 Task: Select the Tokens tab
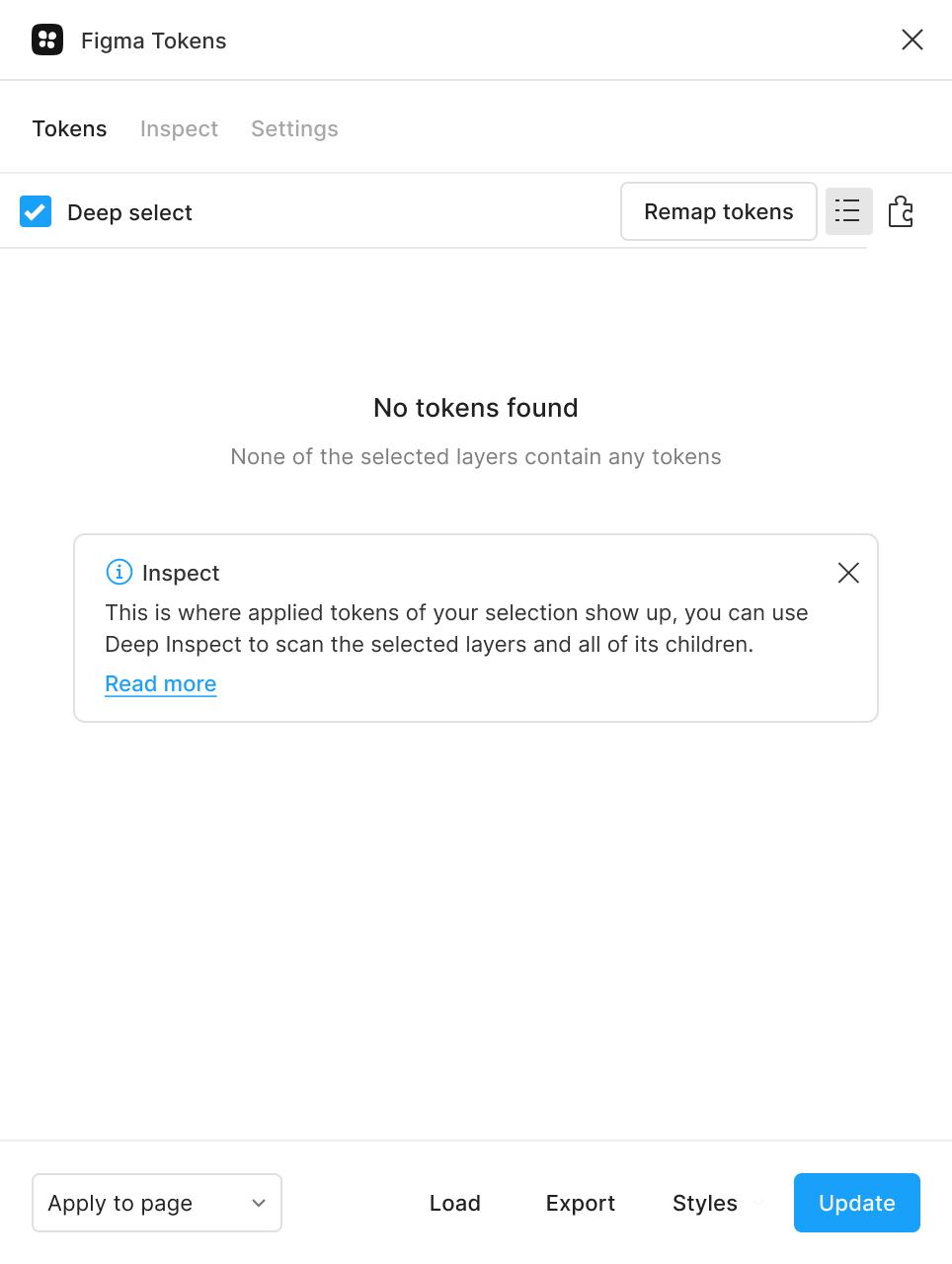pos(69,128)
